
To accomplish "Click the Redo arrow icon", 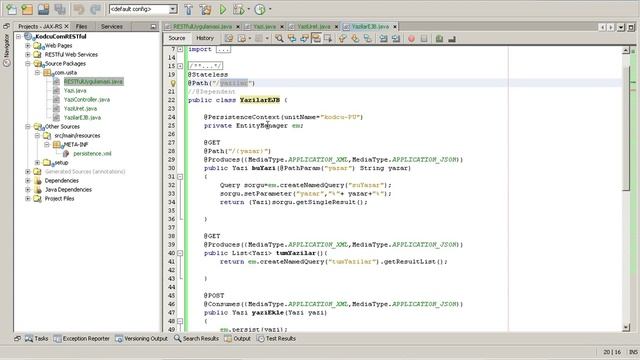I will 95,9.
